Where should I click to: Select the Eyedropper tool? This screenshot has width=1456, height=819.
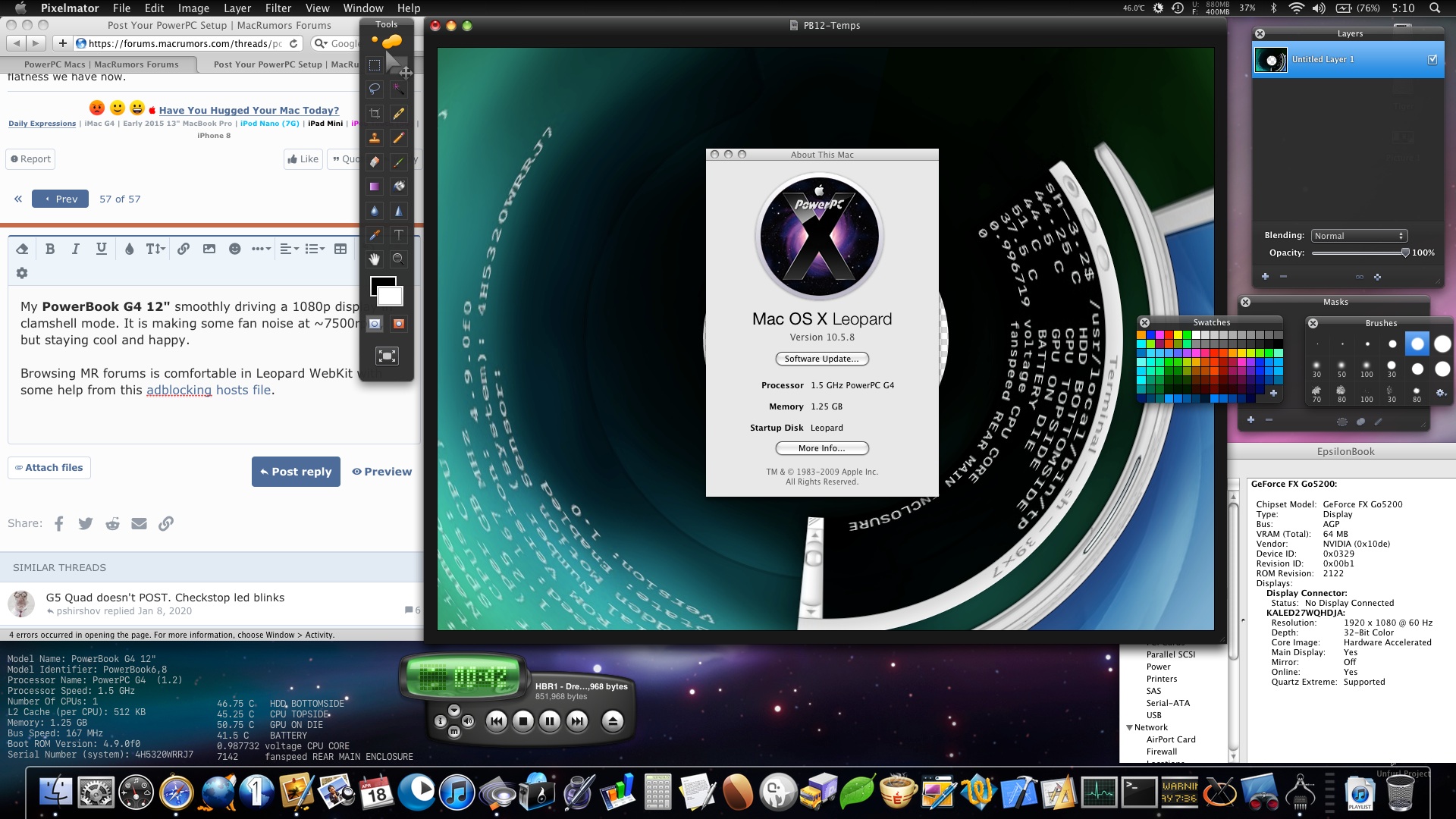375,235
